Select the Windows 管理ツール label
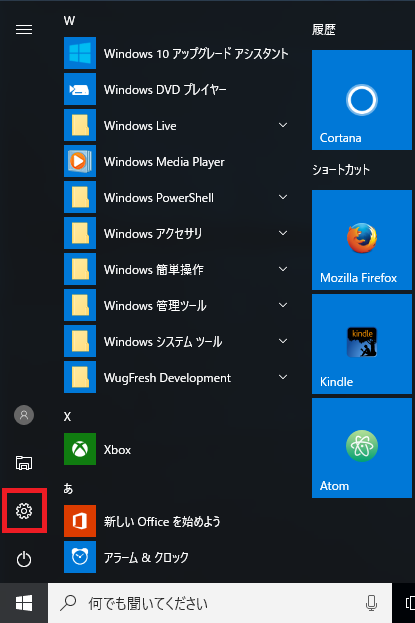 click(x=155, y=306)
